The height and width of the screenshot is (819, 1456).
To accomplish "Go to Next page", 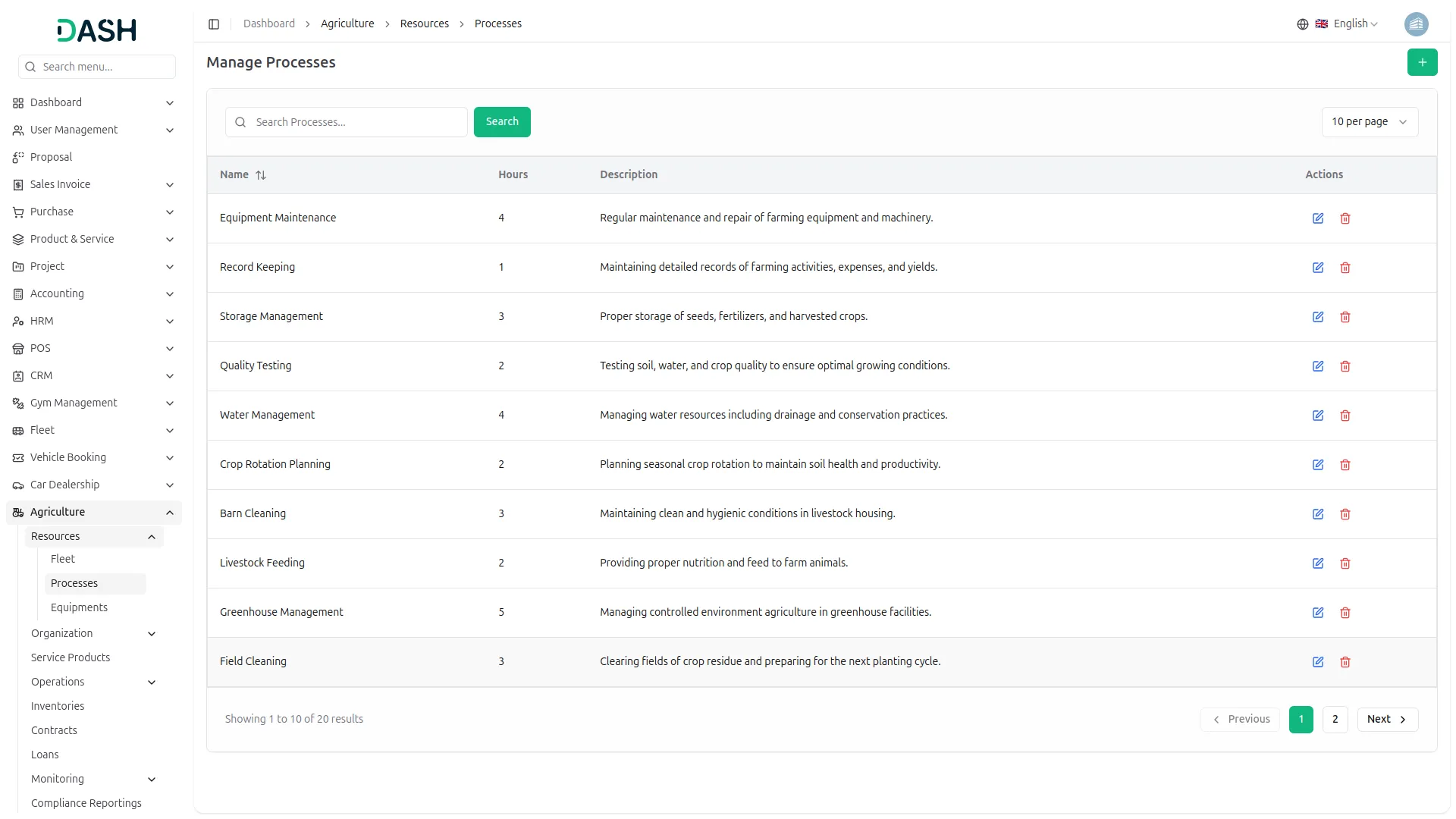I will pos(1387,720).
